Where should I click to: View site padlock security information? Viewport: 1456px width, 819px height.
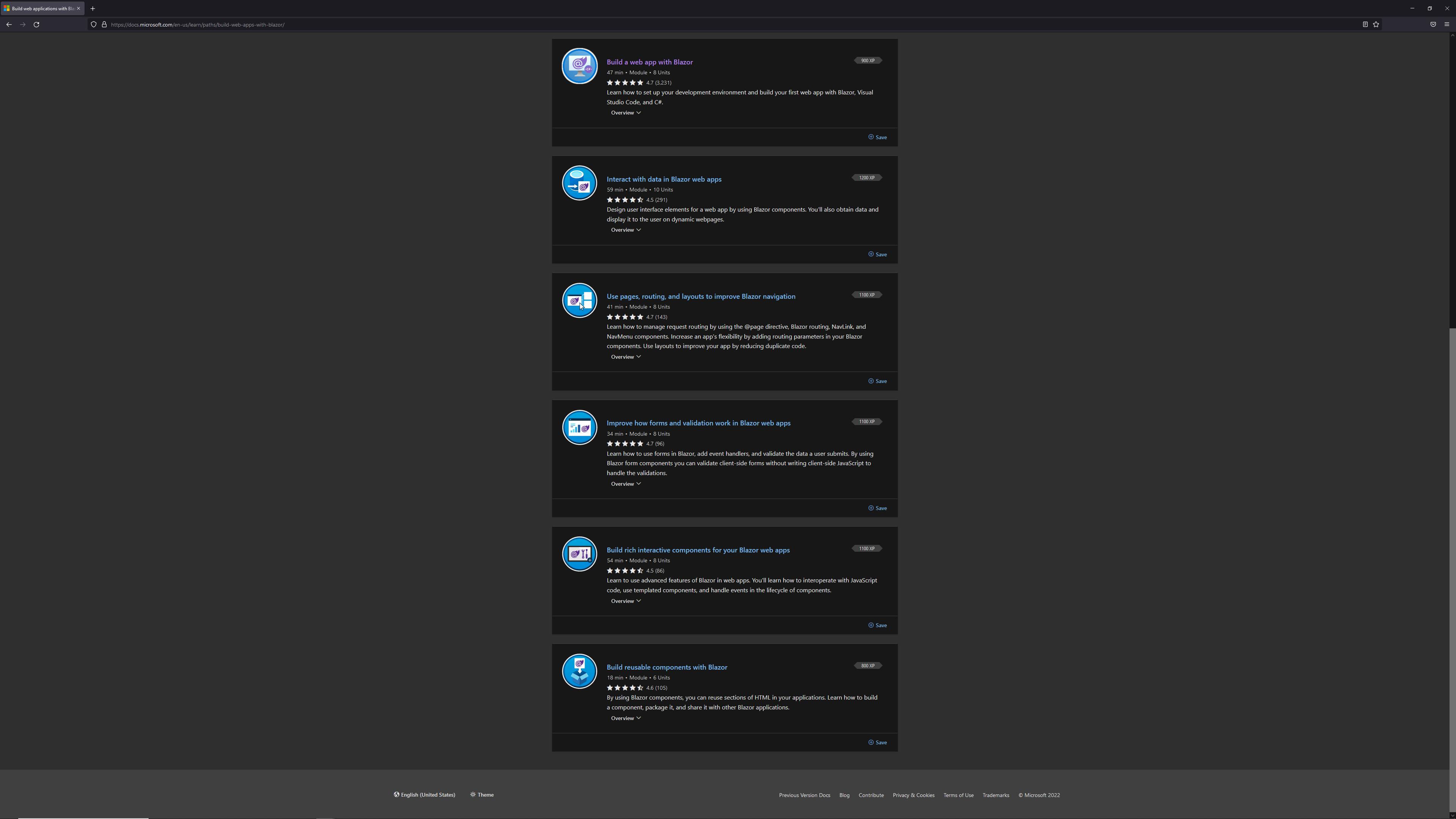pos(104,24)
